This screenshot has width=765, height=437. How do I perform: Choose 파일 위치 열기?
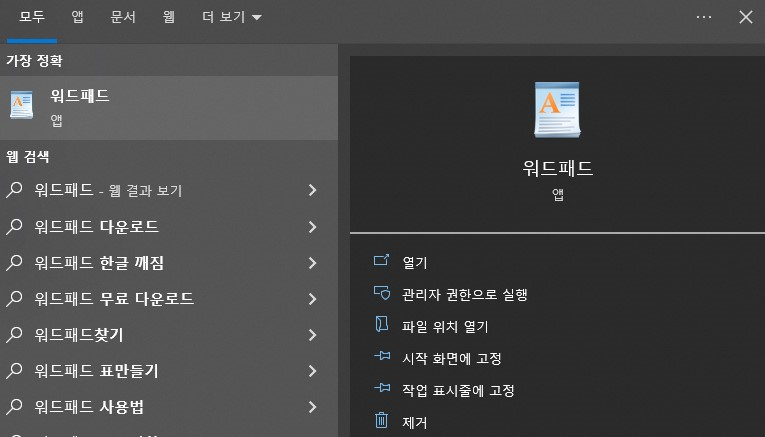[445, 326]
